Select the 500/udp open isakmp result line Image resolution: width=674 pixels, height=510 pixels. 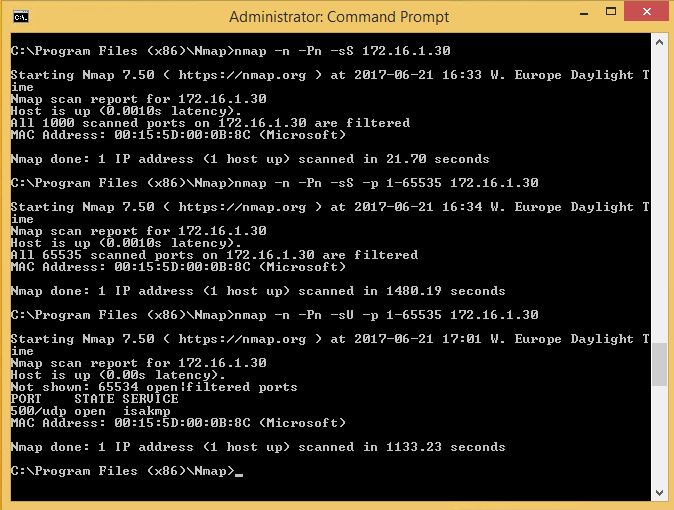click(x=90, y=411)
